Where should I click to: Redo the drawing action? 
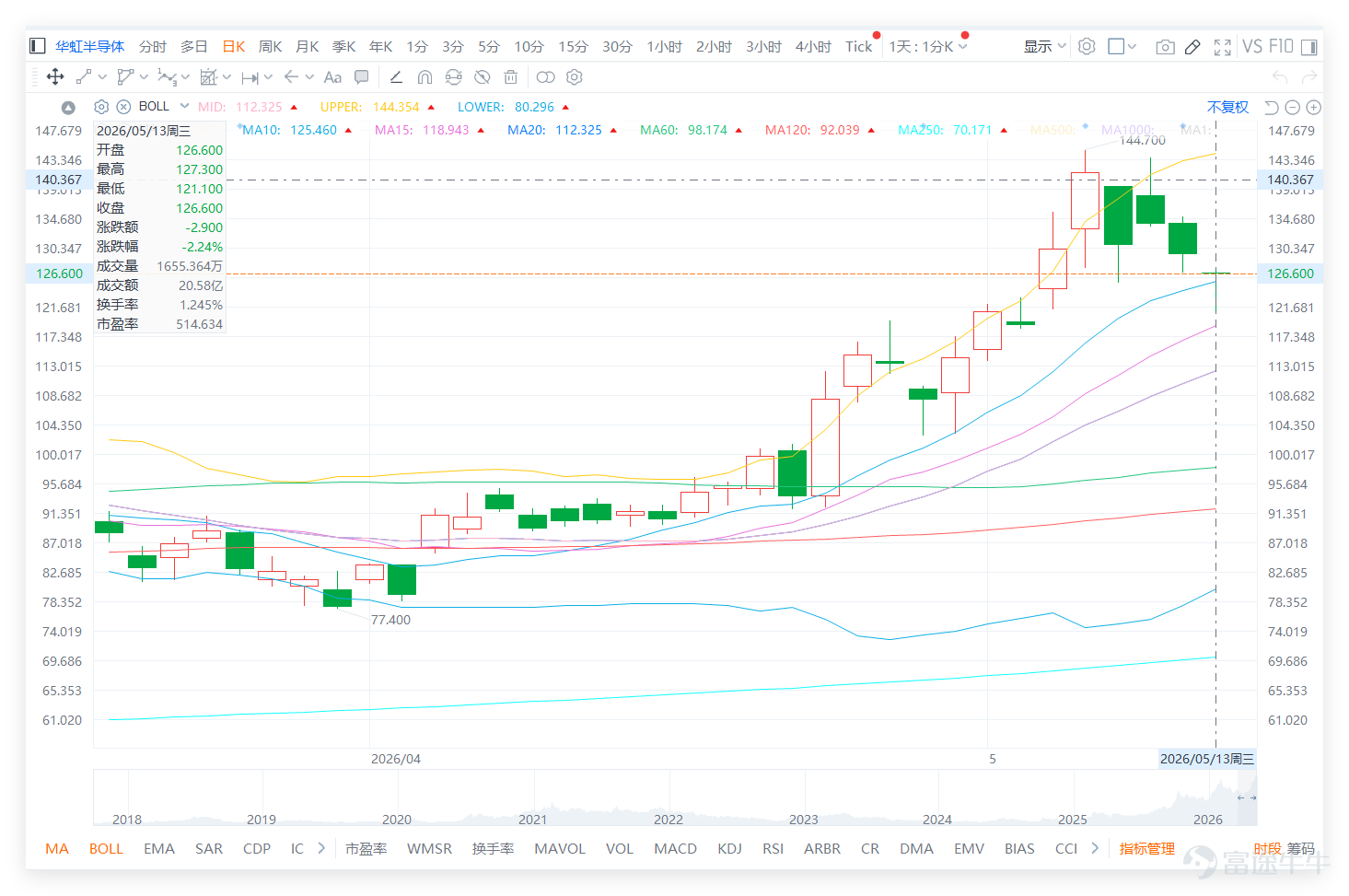1309,76
